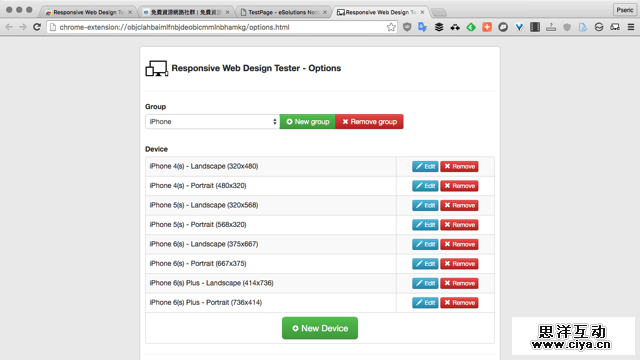Remove iPhone 6(s) Landscape (375x667) device
The width and height of the screenshot is (640, 360).
[459, 244]
